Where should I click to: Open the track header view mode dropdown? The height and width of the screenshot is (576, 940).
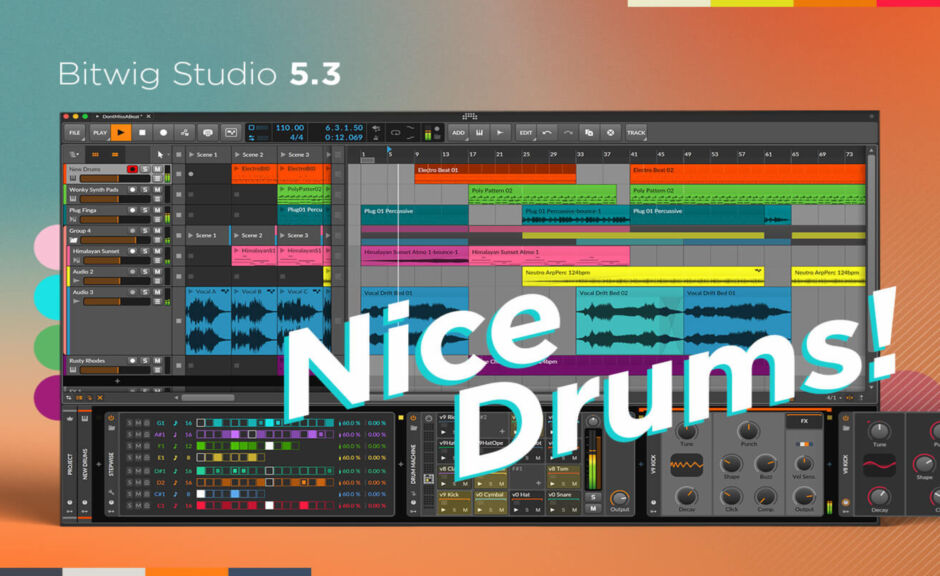pos(73,153)
